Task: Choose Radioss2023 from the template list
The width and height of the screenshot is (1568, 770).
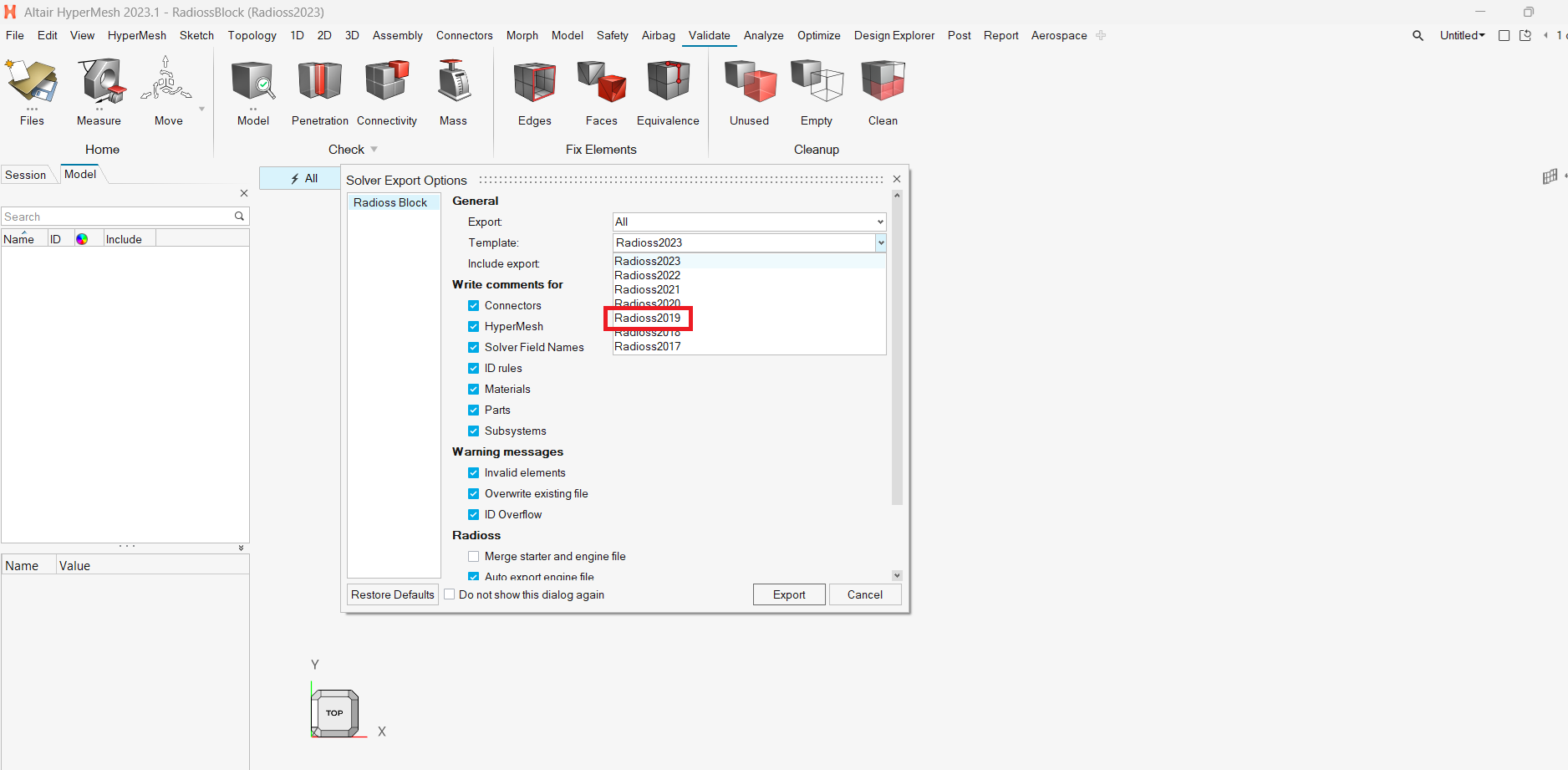Action: 750,261
